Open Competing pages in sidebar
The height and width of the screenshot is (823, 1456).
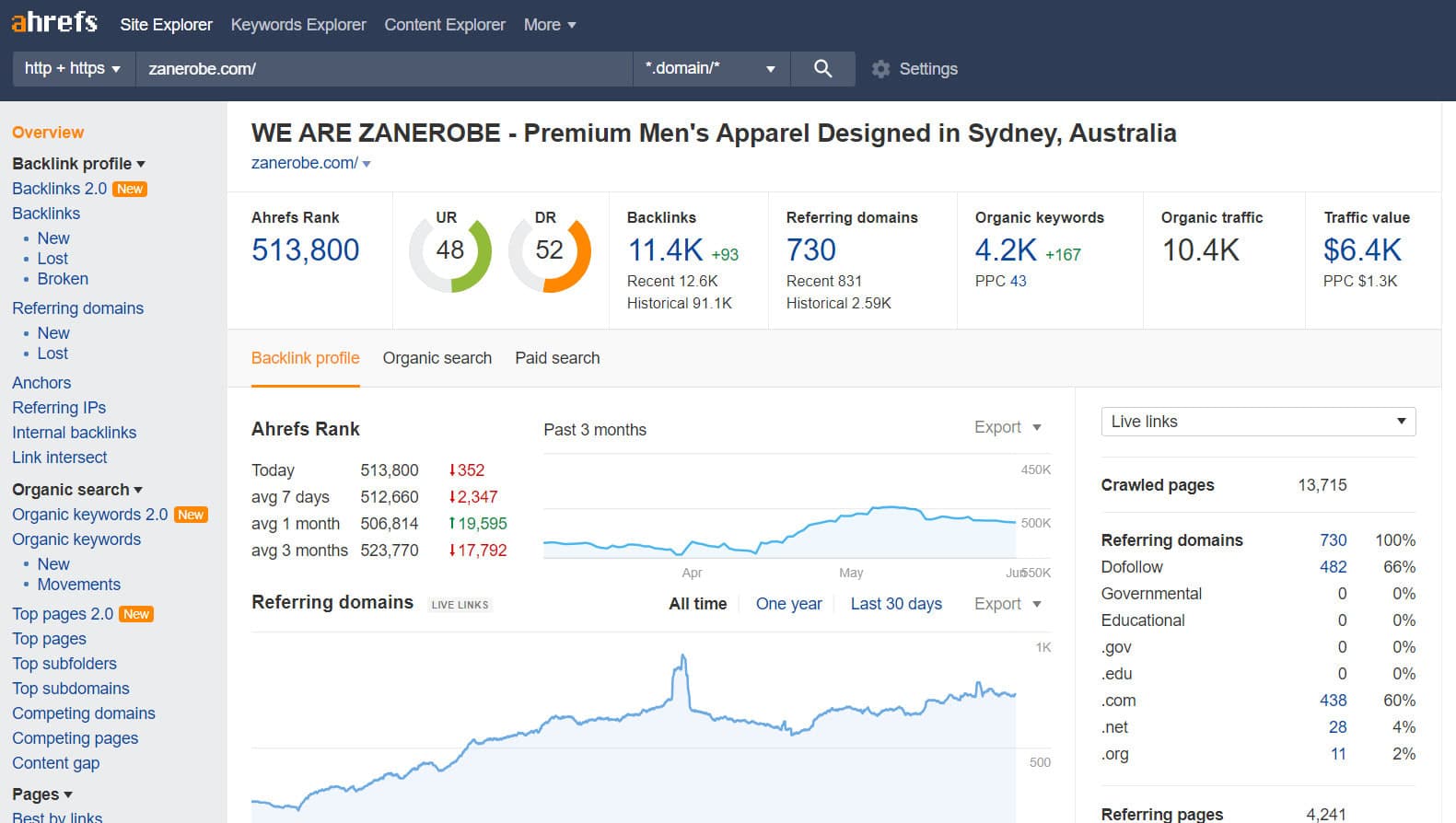(76, 738)
